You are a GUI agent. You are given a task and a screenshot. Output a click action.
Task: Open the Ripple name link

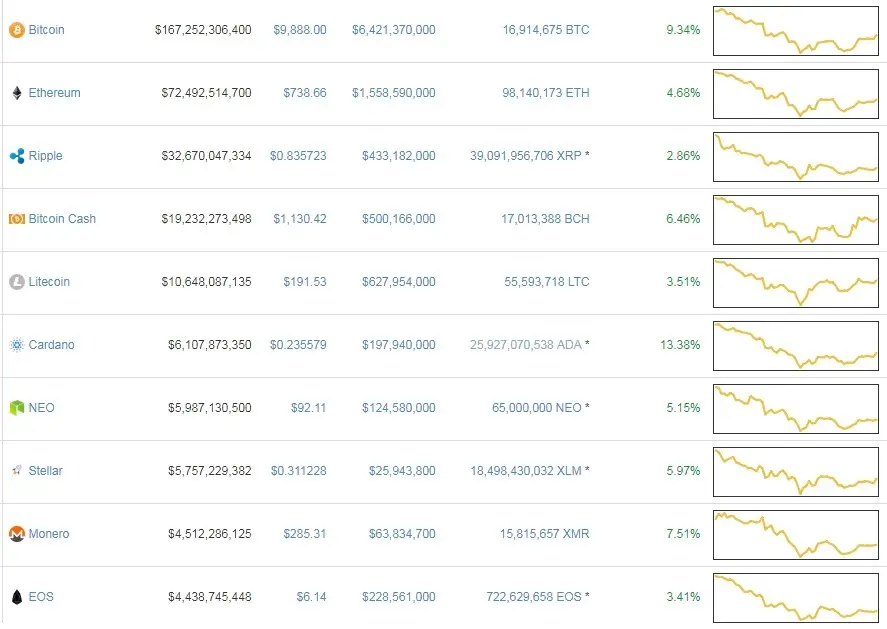click(x=45, y=156)
